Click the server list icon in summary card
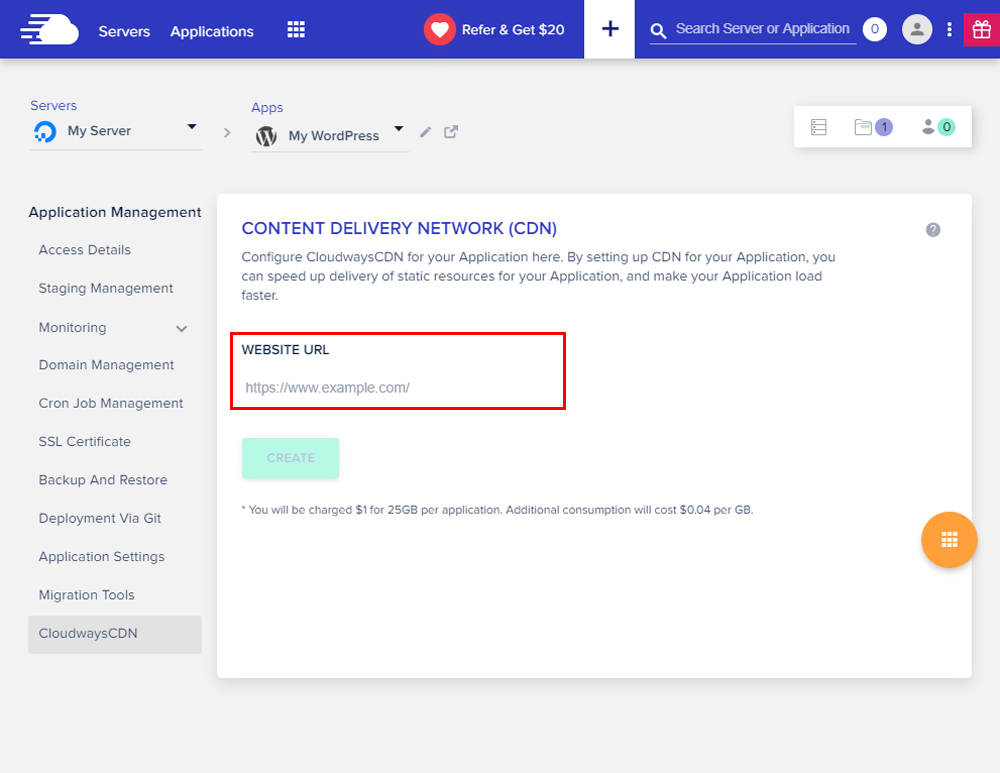This screenshot has width=1000, height=773. coord(818,127)
